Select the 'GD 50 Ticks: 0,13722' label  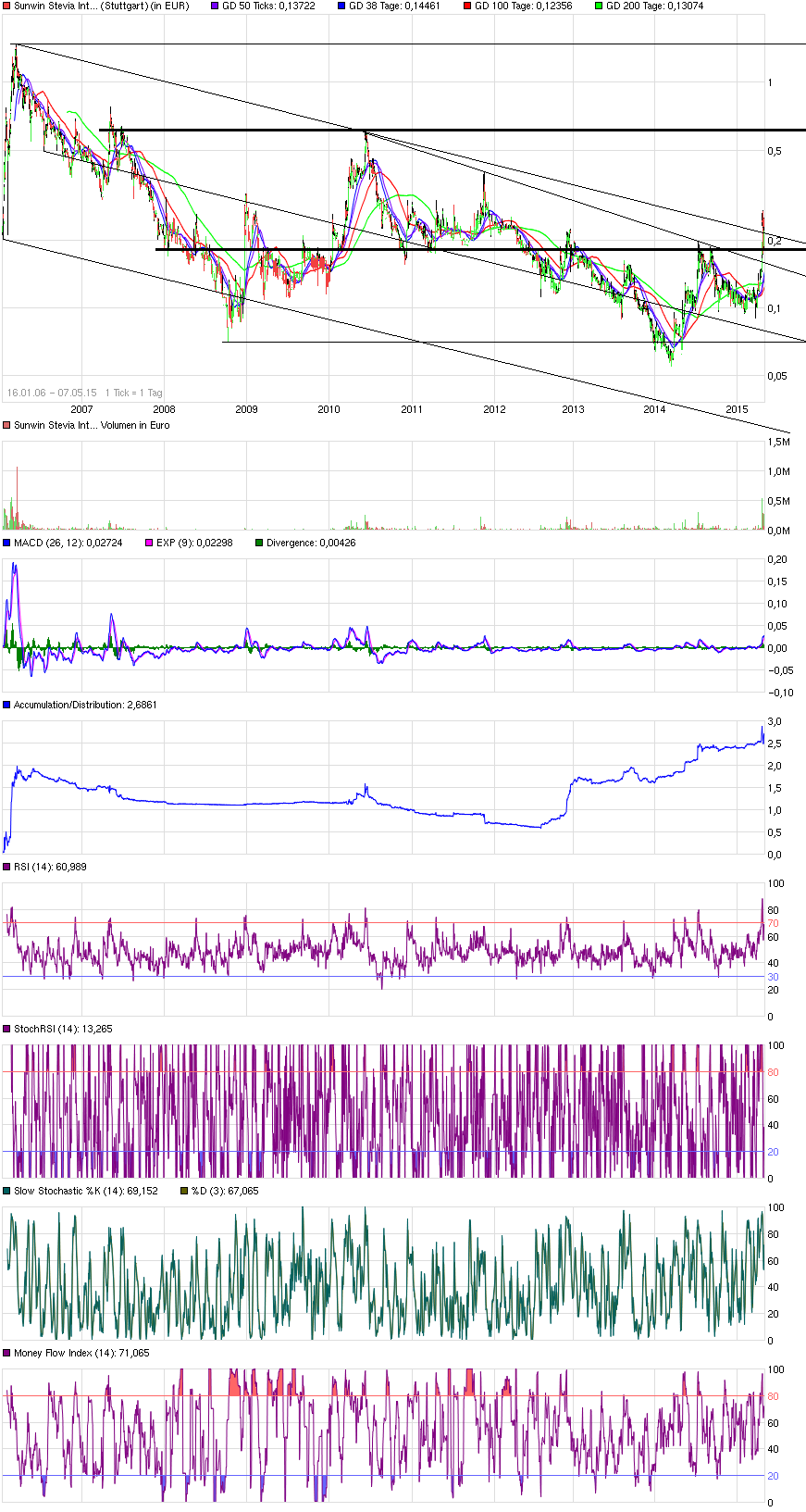click(x=268, y=6)
